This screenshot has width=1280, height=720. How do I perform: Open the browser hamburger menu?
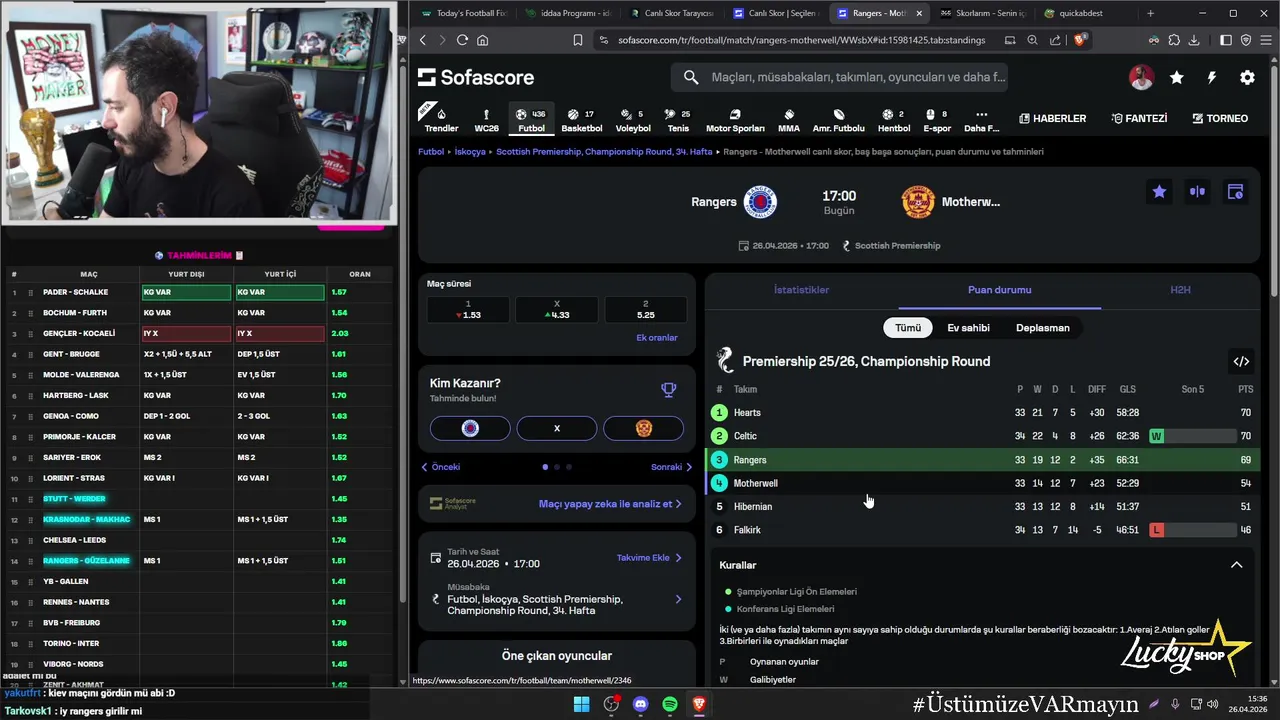click(1266, 40)
